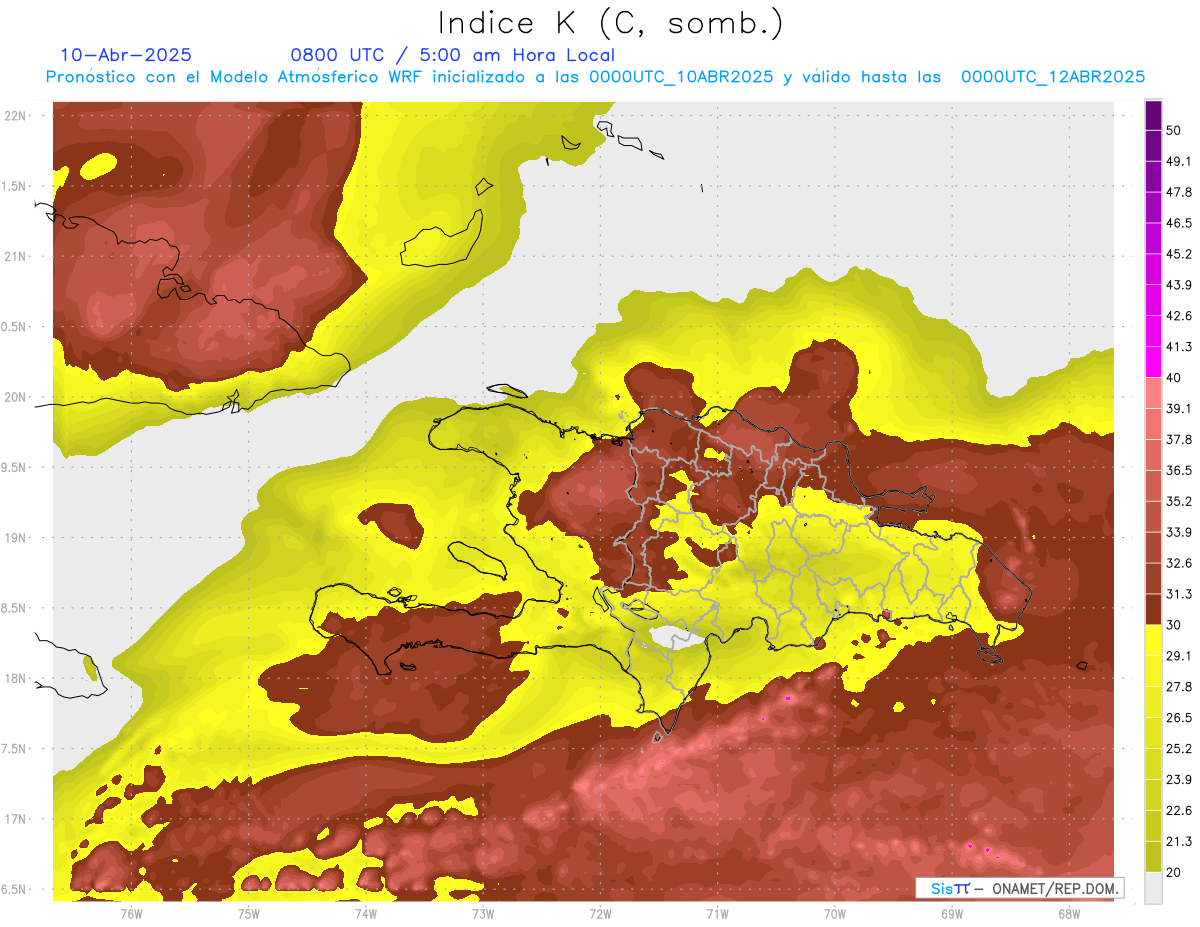Viewport: 1200px width, 927px height.
Task: Click the '70W' longitude label
Action: point(835,914)
